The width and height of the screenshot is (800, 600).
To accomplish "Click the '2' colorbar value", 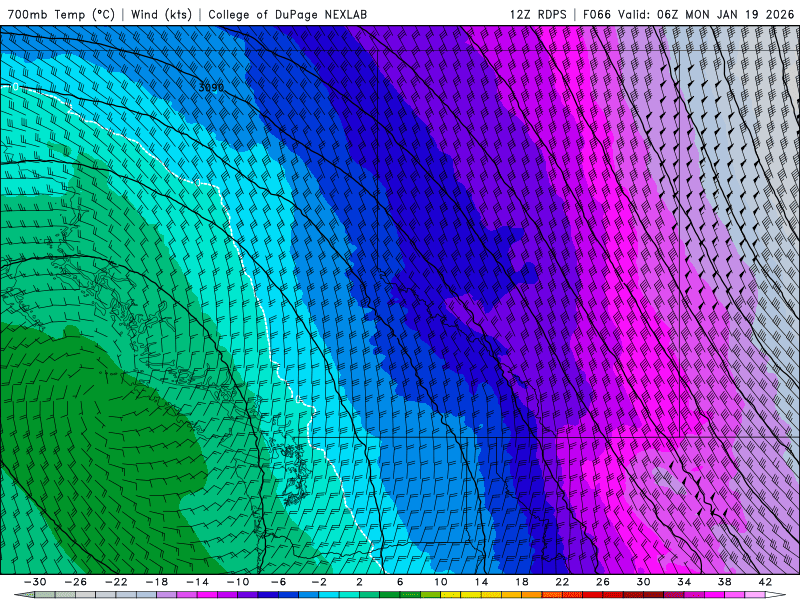I will pyautogui.click(x=359, y=582).
